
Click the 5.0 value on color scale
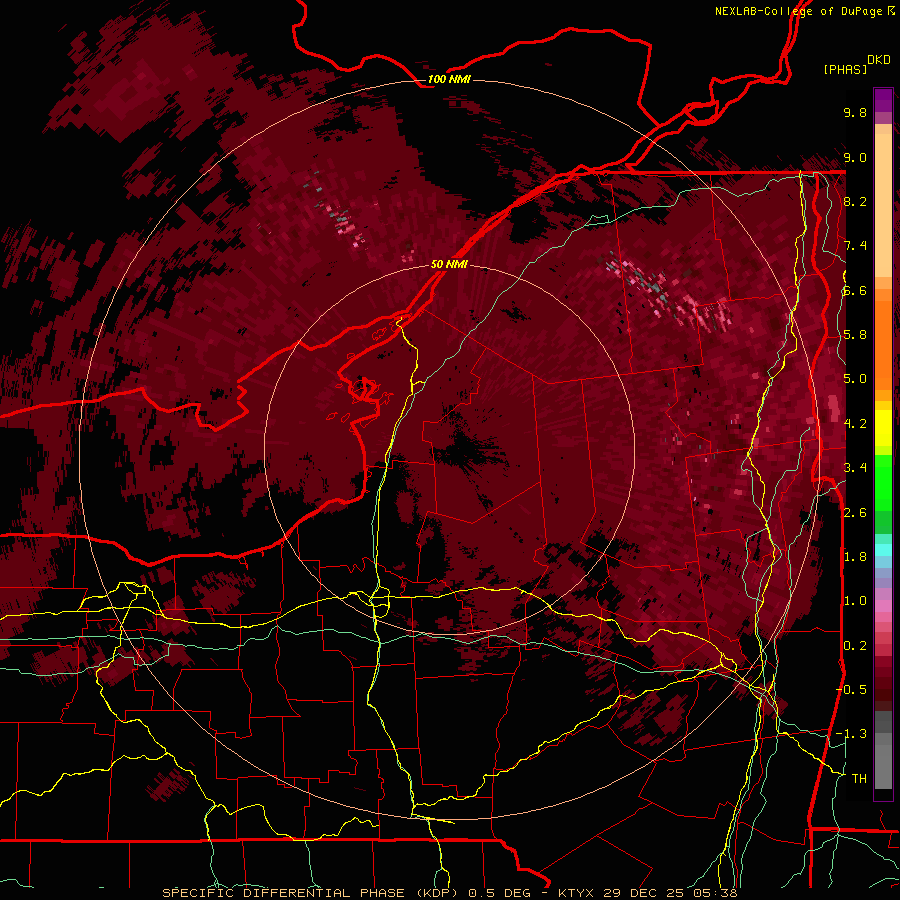855,379
